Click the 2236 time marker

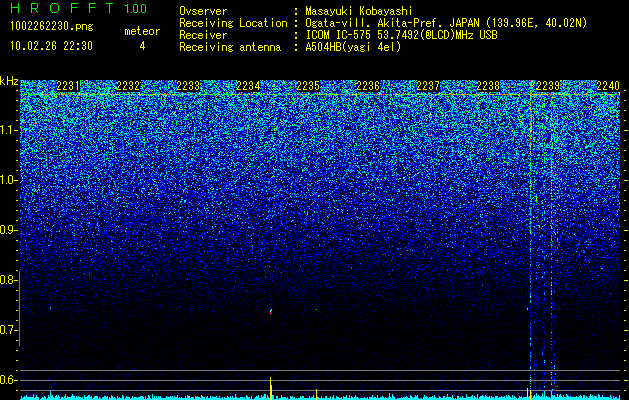[x=368, y=86]
